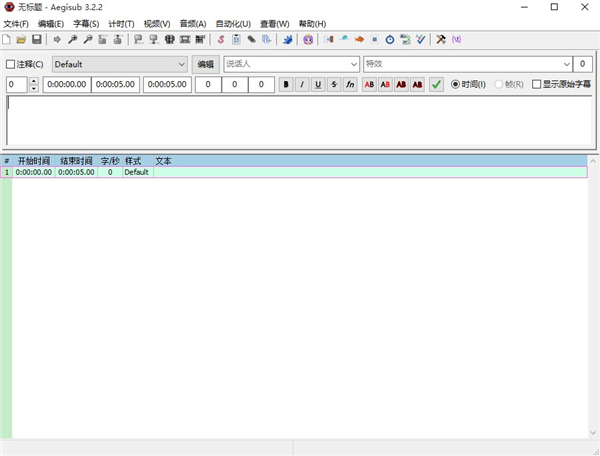Image resolution: width=600 pixels, height=456 pixels.
Task: Click the start time field 0:00:00.00
Action: coord(67,85)
